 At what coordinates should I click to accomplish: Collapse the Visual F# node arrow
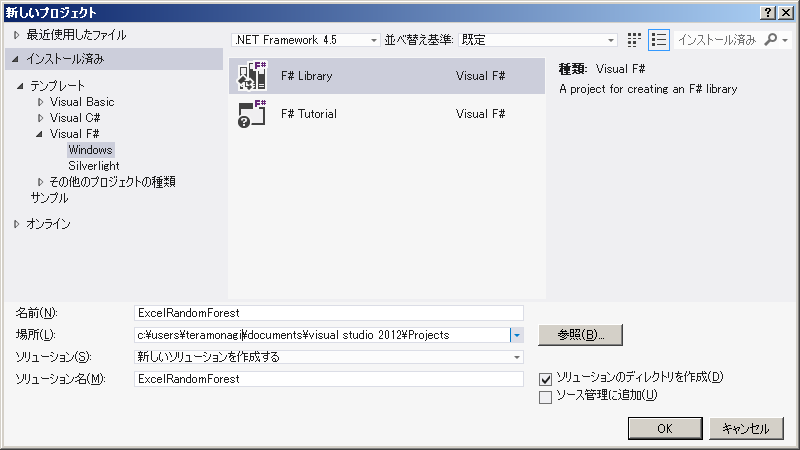pos(39,134)
